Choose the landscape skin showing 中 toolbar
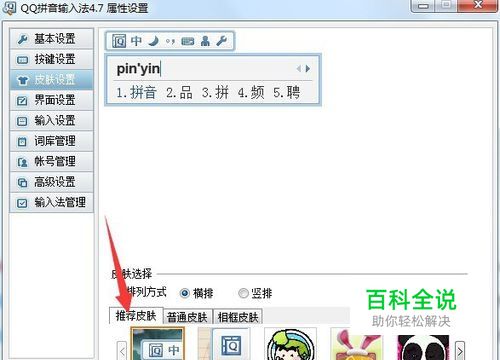 tap(157, 343)
